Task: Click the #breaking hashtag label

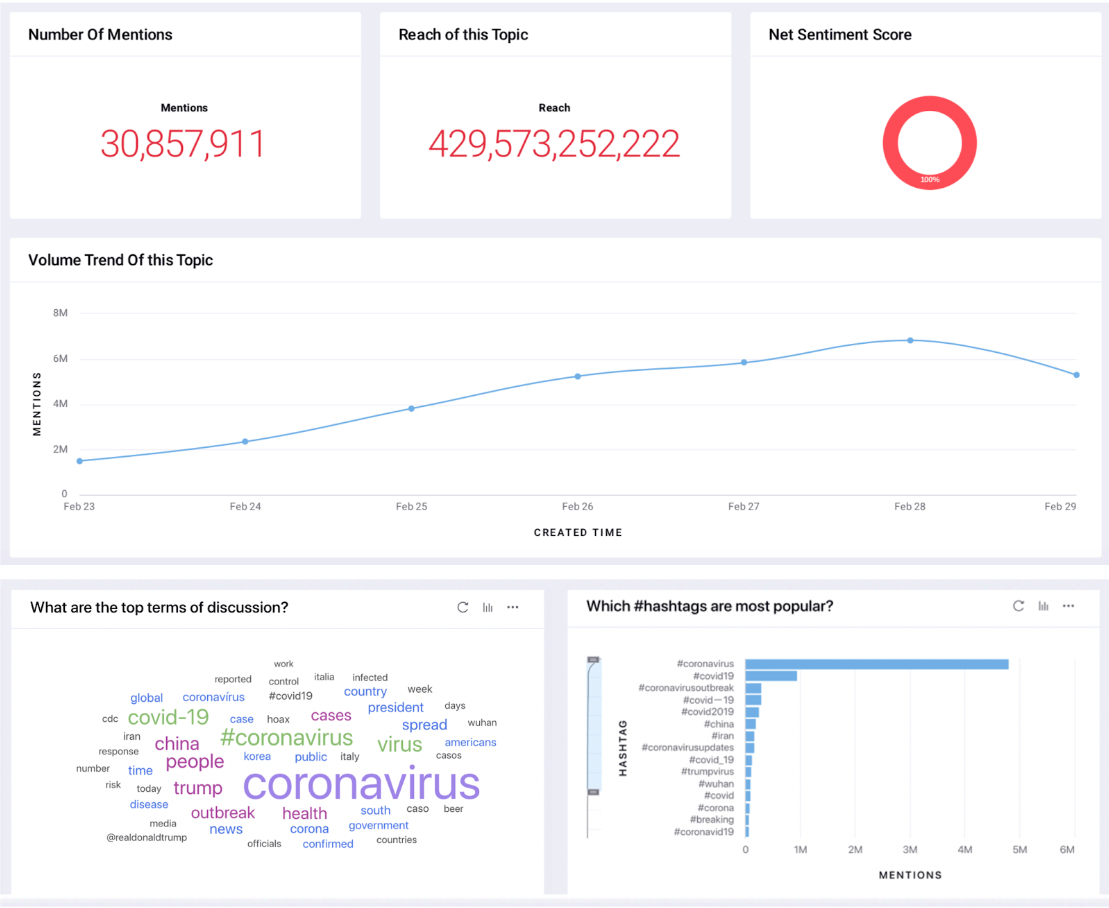Action: pyautogui.click(x=712, y=820)
